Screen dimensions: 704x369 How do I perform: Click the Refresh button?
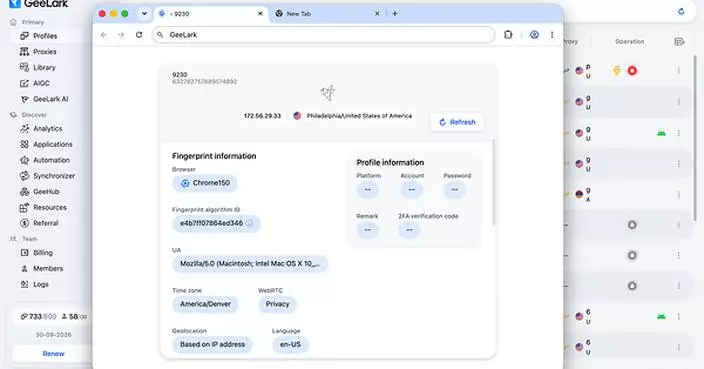pos(457,122)
